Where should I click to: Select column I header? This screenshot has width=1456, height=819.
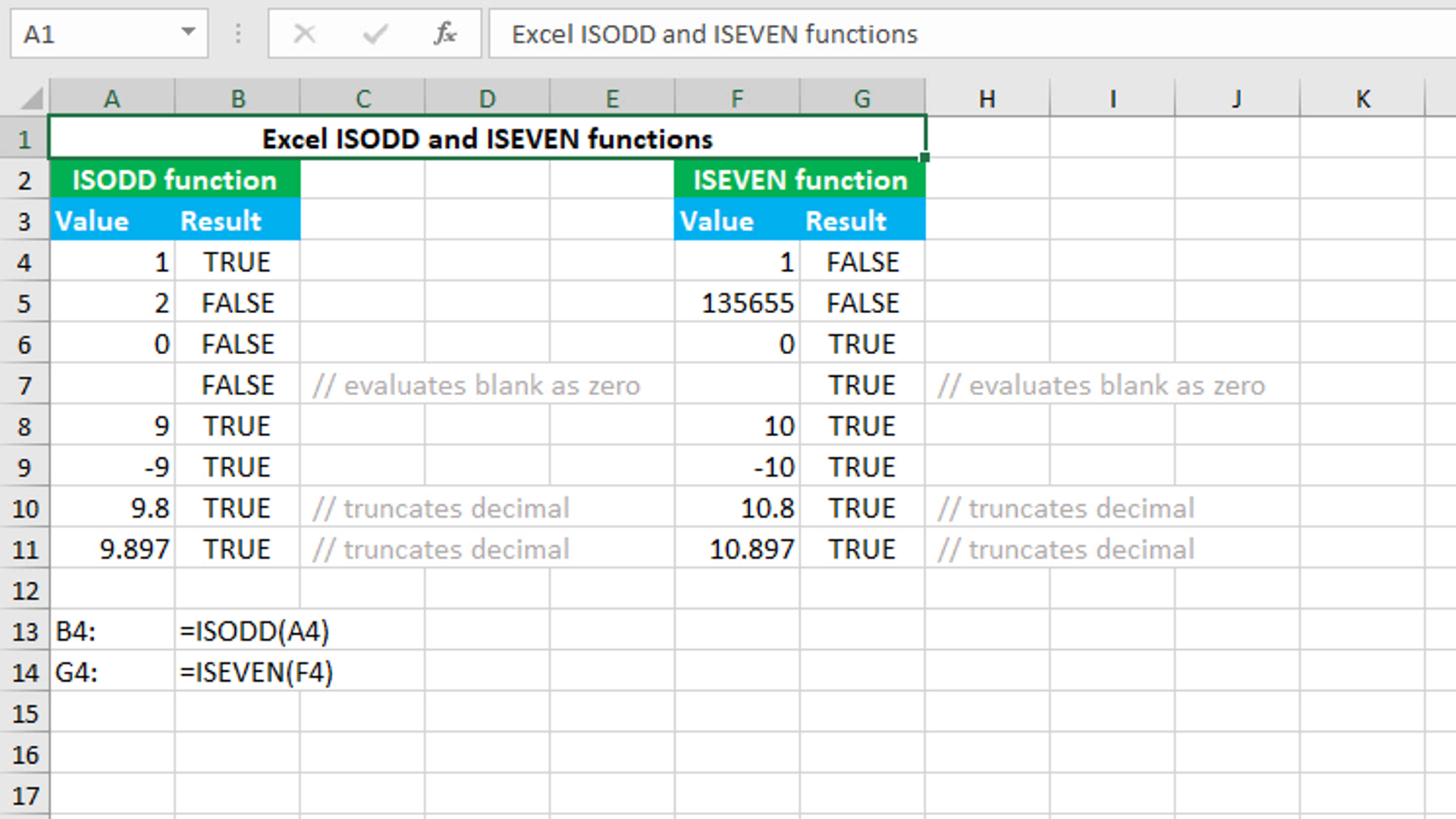click(1112, 99)
